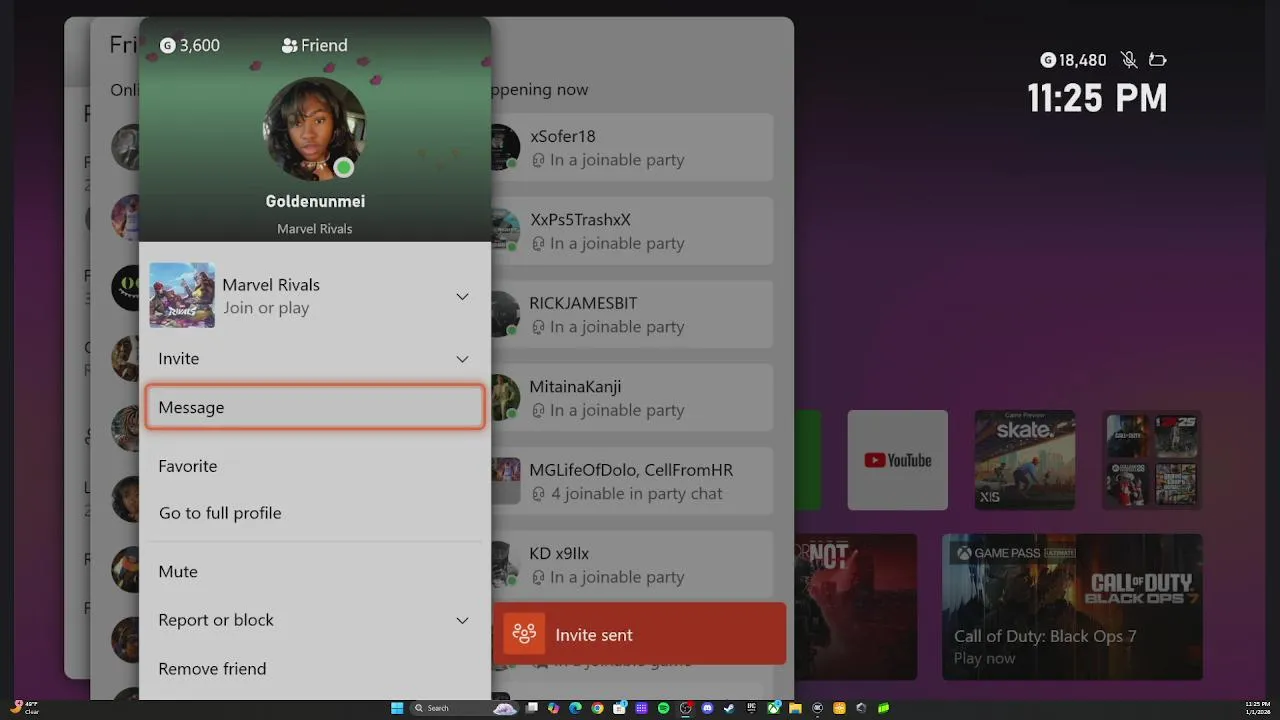Viewport: 1280px width, 720px height.
Task: Open MitainaKanji's joinable party entry
Action: click(632, 397)
